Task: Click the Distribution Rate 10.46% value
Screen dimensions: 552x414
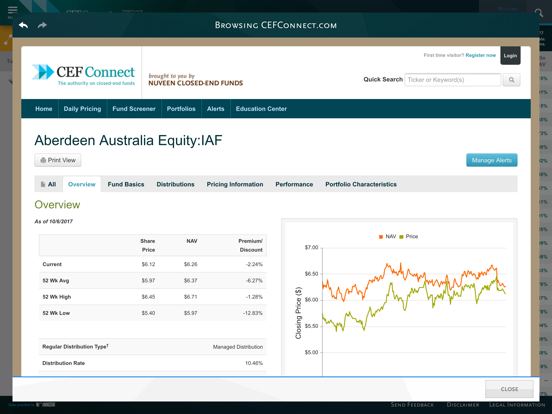Action: (254, 363)
